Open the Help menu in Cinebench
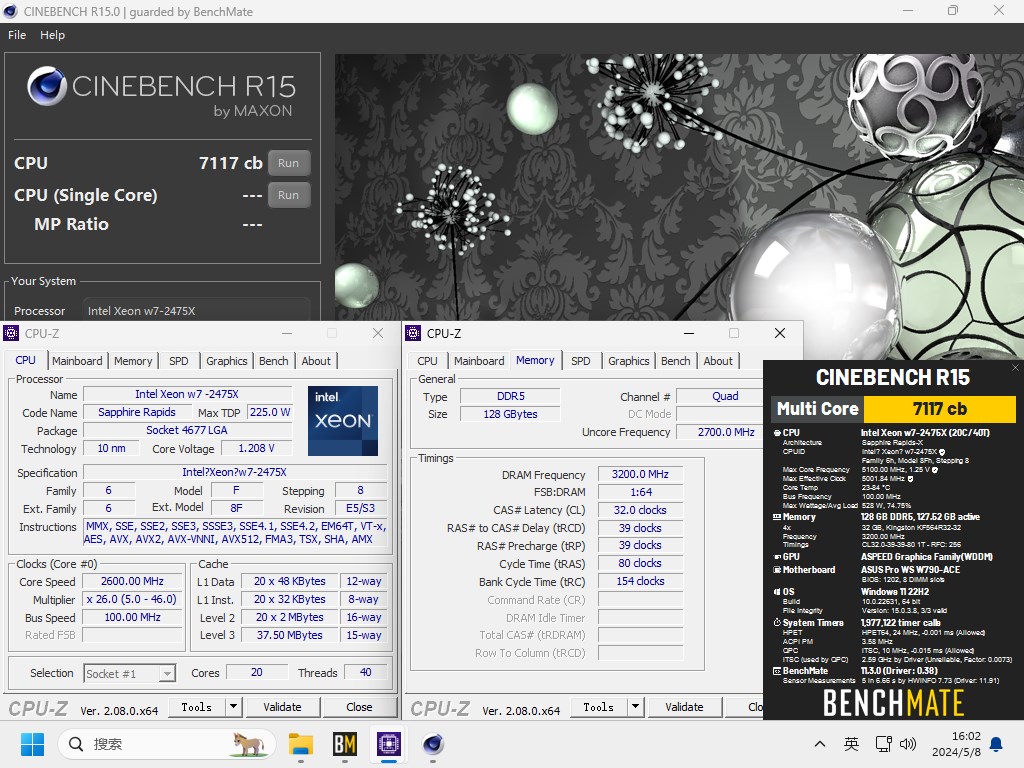Image resolution: width=1024 pixels, height=768 pixels. pos(52,35)
